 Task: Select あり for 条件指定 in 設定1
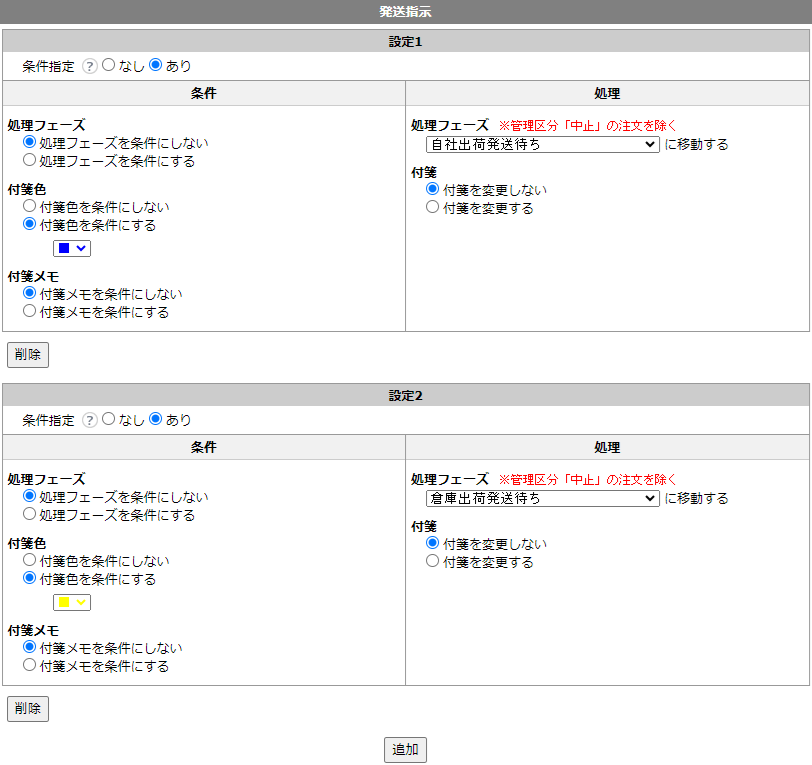(155, 65)
